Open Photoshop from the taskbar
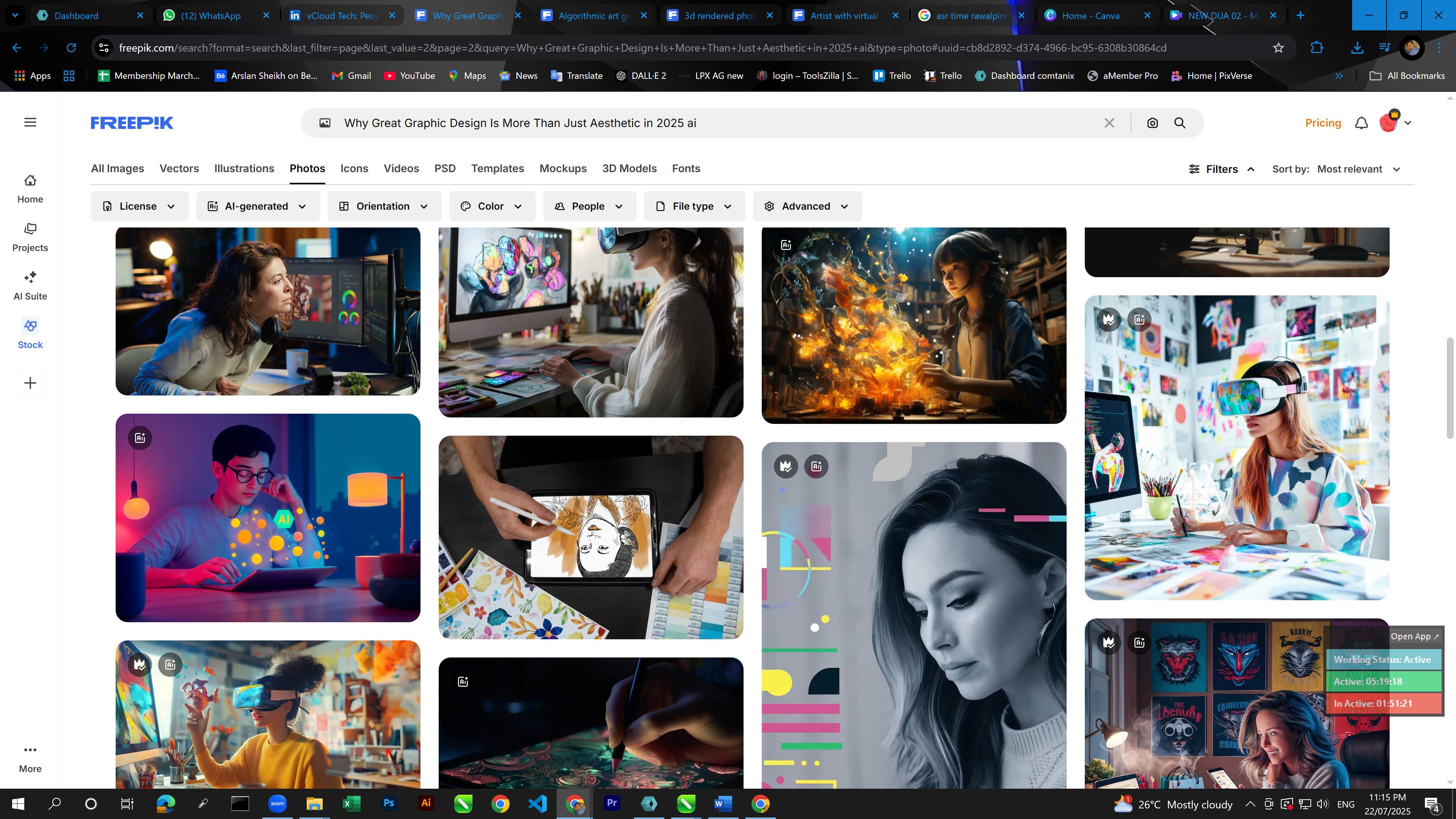Image resolution: width=1456 pixels, height=819 pixels. (x=388, y=803)
